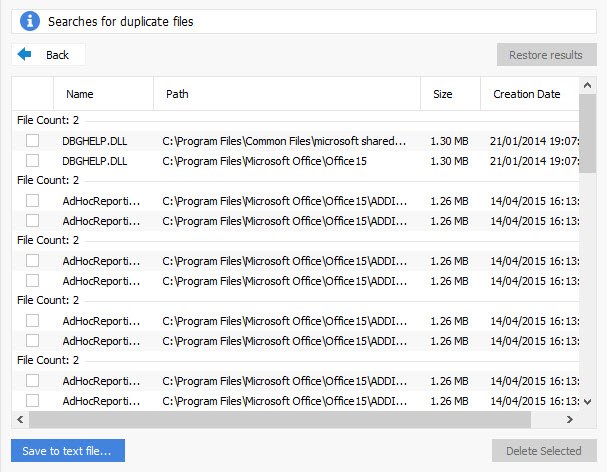608x472 pixels.
Task: Click the Delete Selected button
Action: 543,451
